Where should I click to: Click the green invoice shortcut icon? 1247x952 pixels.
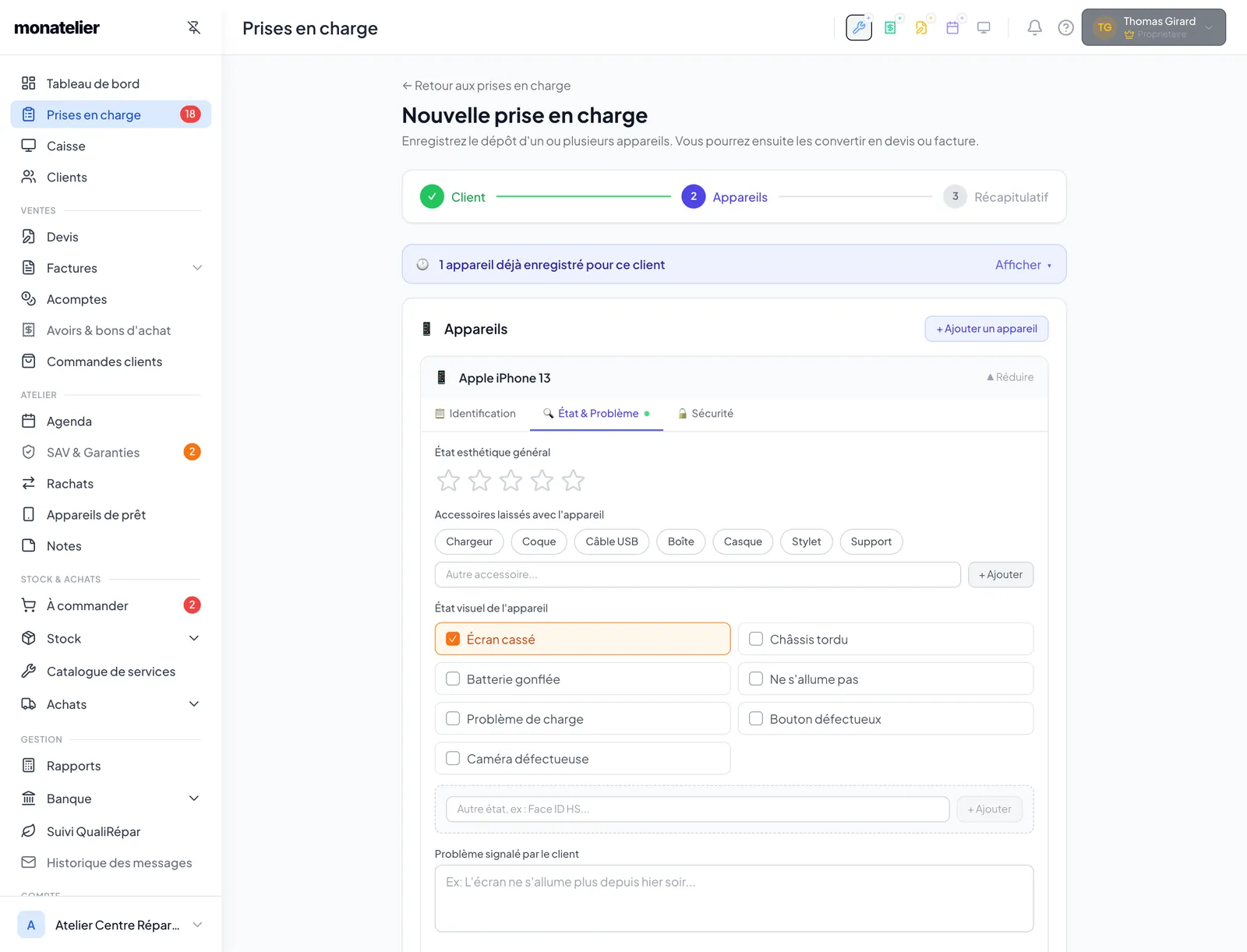pyautogui.click(x=890, y=27)
